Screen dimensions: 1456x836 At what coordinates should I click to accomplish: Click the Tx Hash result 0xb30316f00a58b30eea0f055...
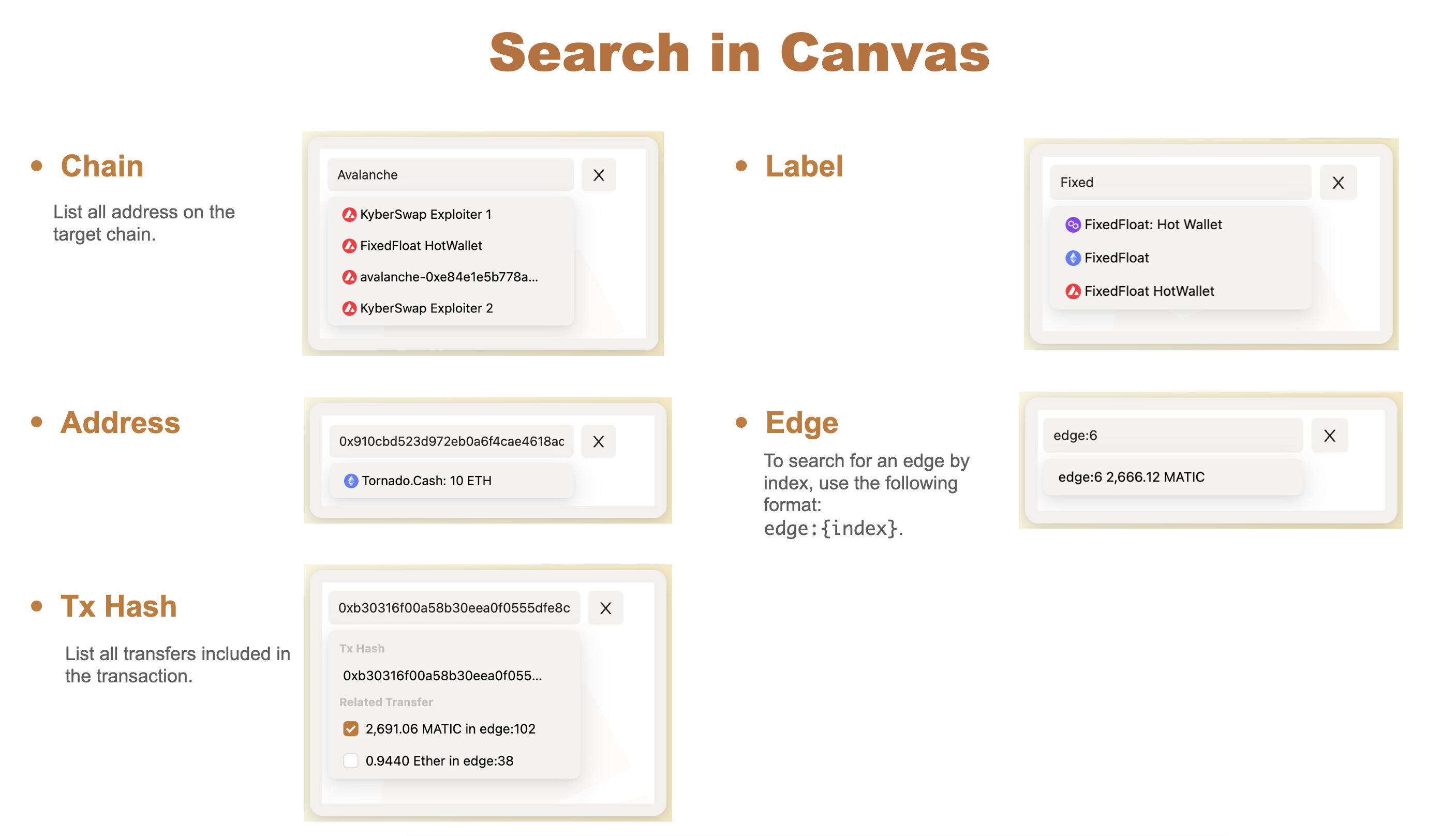tap(441, 675)
